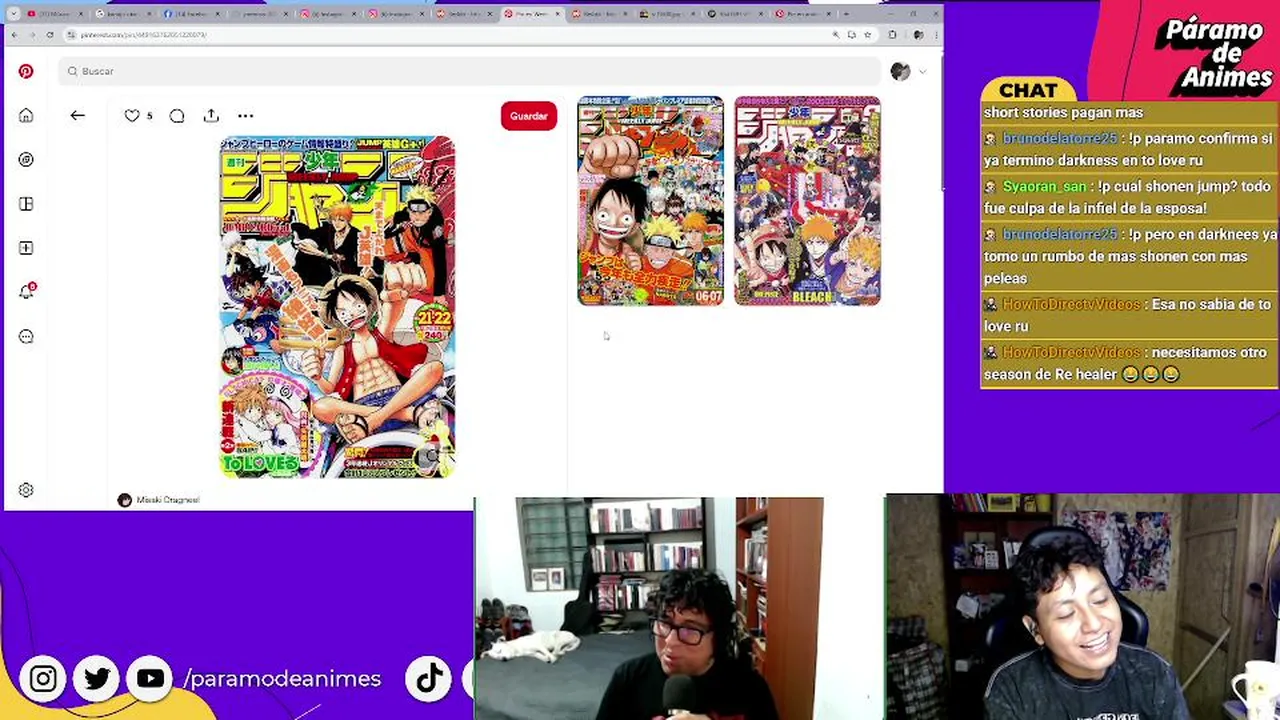Click the Twitter icon in stream overlay
The height and width of the screenshot is (720, 1280).
click(97, 679)
